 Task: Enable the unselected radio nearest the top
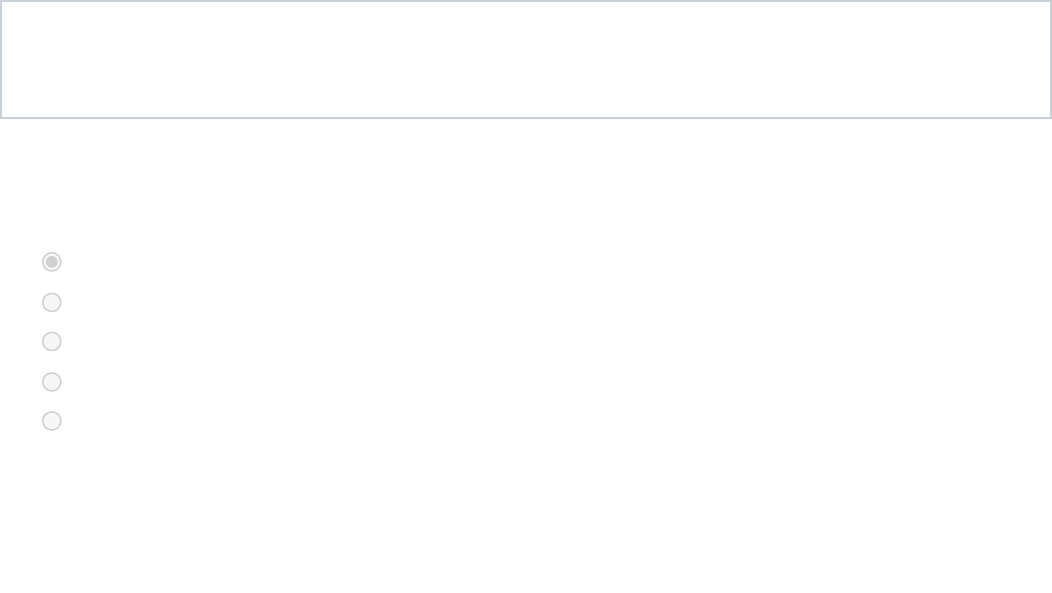coord(52,302)
